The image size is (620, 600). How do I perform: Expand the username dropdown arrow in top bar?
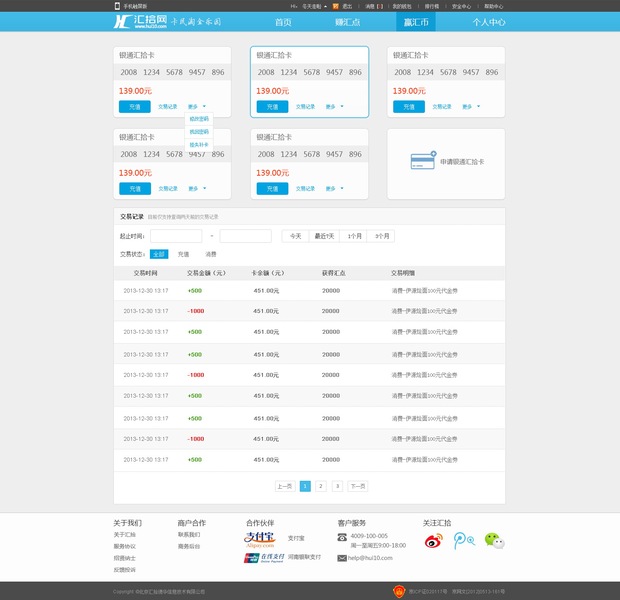(325, 7)
